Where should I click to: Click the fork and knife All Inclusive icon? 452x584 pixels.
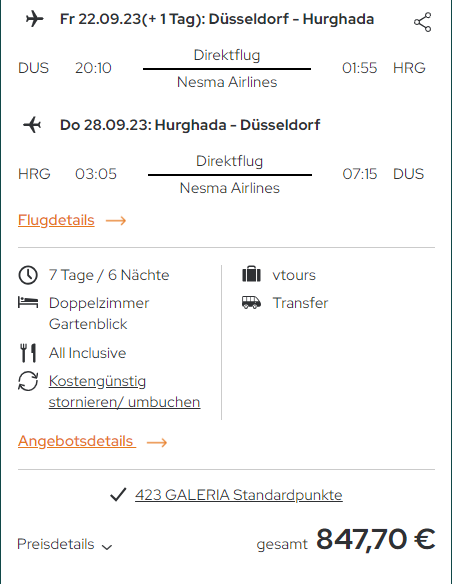click(x=28, y=353)
